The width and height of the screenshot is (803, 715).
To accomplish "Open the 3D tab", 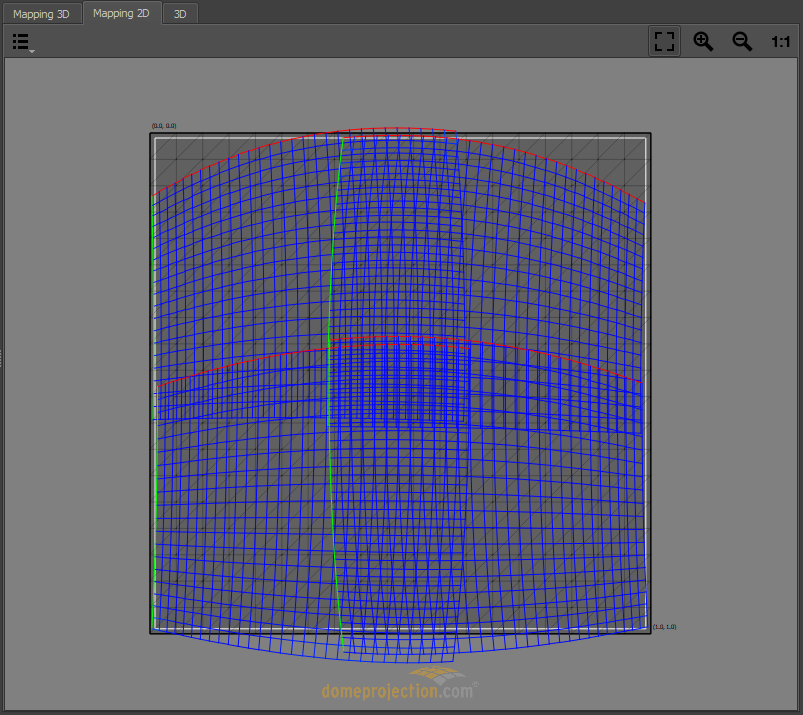I will point(180,14).
